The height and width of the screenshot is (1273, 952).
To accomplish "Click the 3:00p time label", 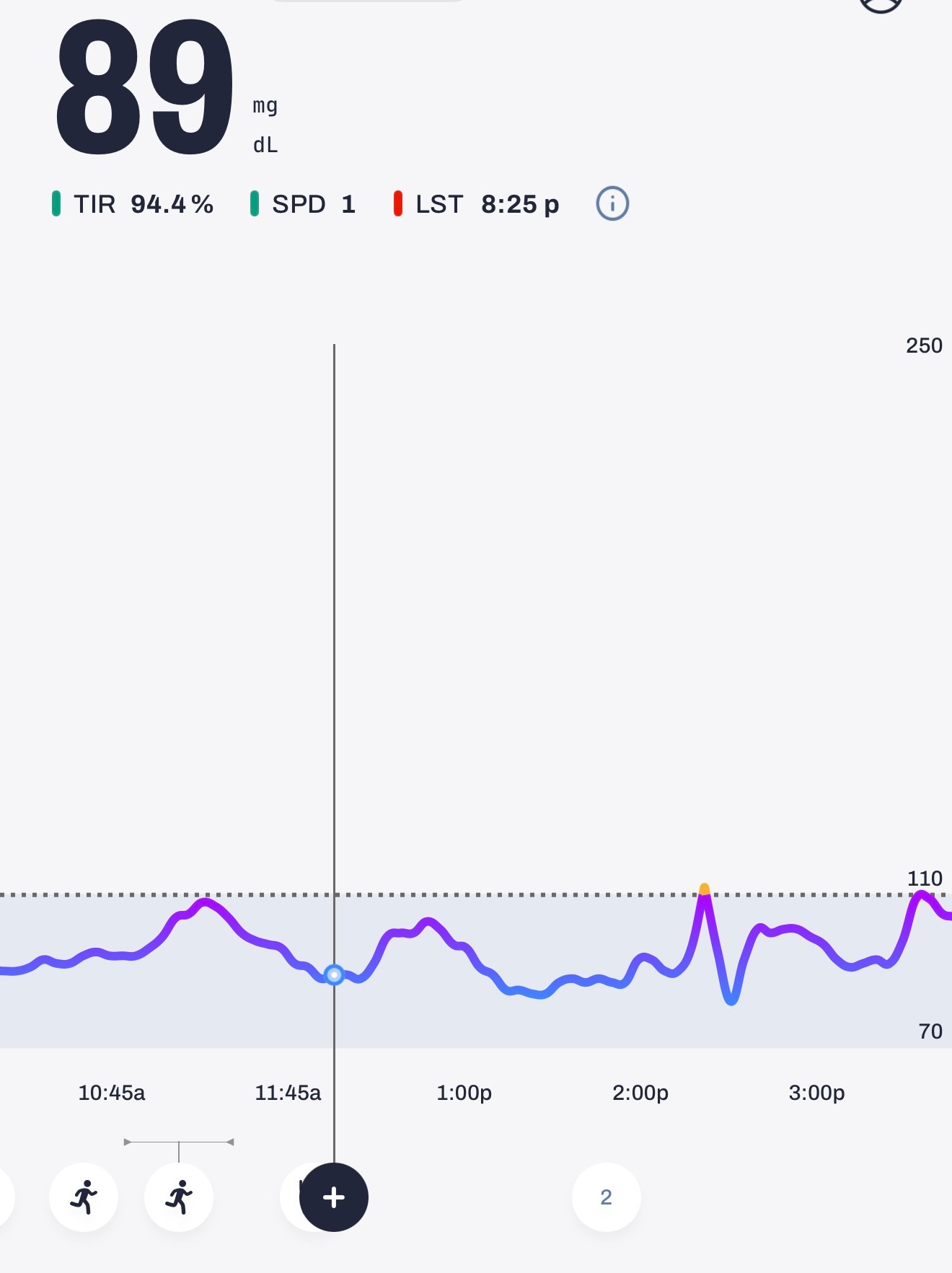I will tap(816, 1093).
